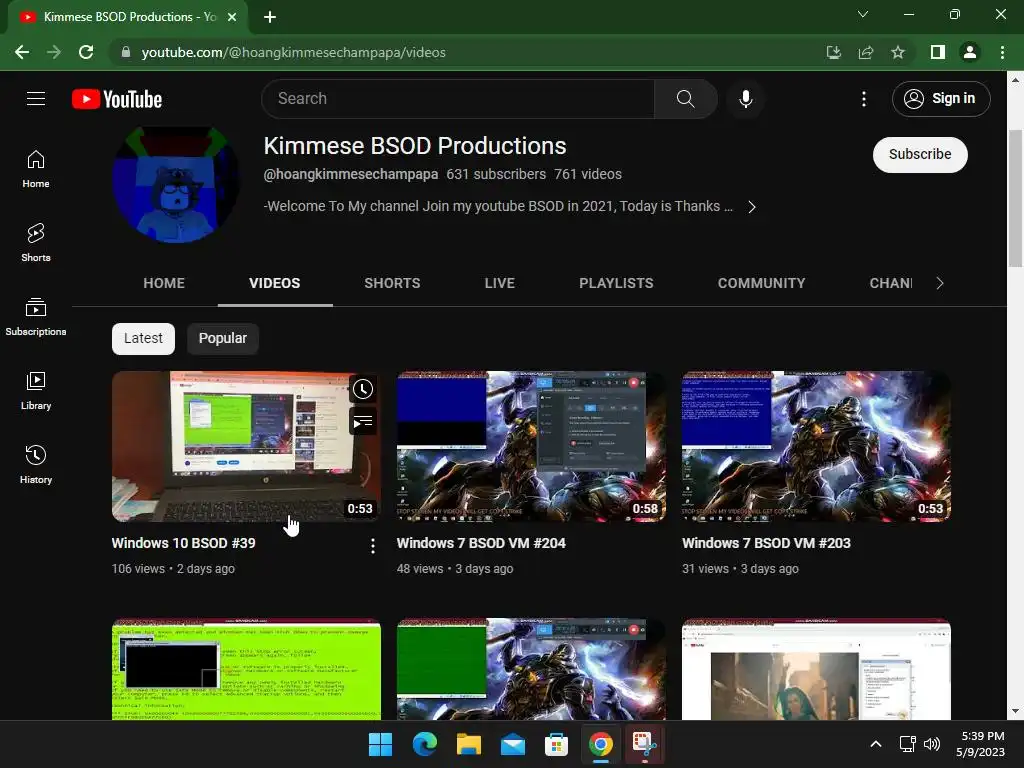Viewport: 1024px width, 768px height.
Task: Play Windows 7 BSOD VM #203 thumbnail
Action: tap(816, 447)
